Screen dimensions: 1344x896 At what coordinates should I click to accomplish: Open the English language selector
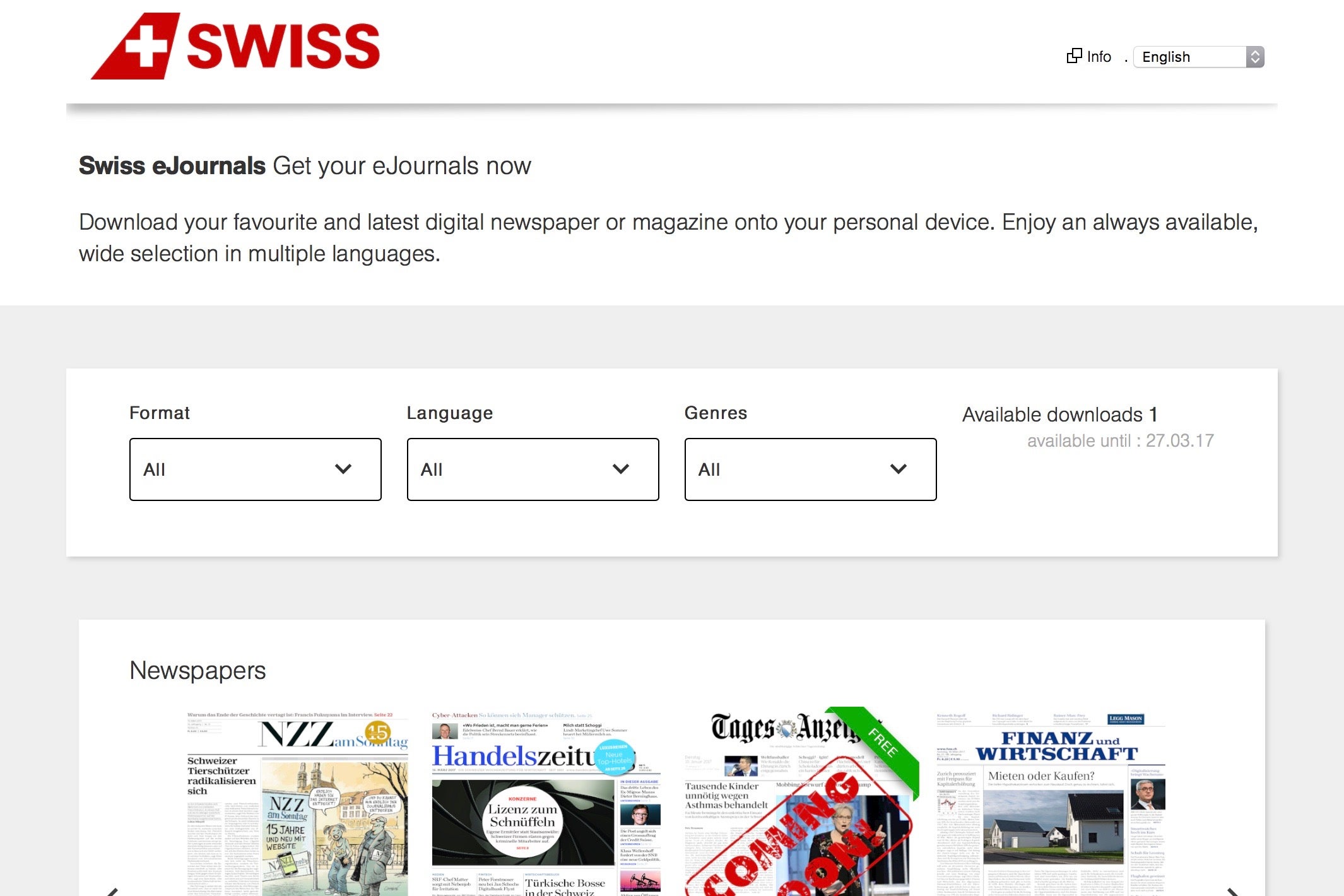pyautogui.click(x=1198, y=57)
